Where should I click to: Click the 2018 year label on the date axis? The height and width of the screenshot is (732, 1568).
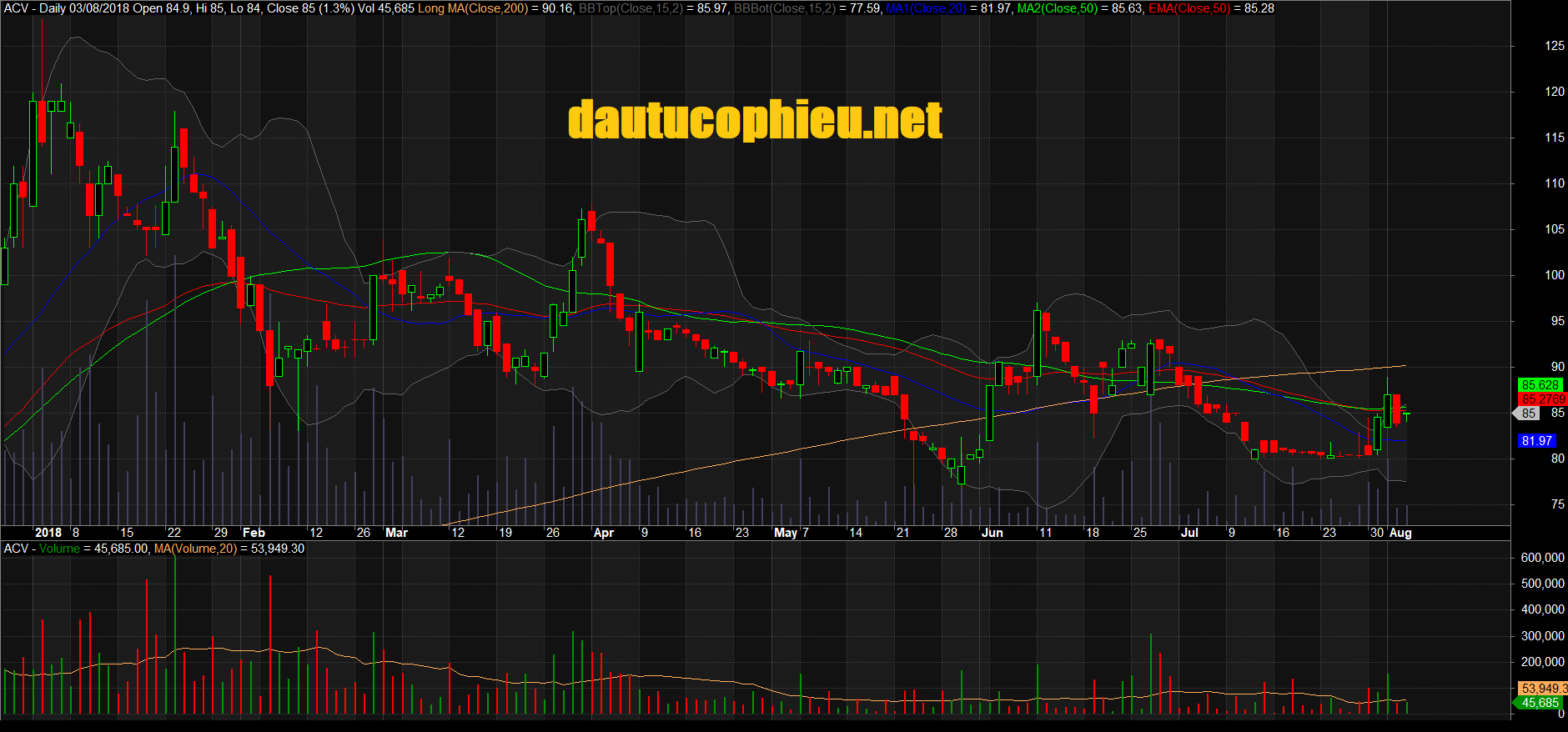[x=48, y=533]
